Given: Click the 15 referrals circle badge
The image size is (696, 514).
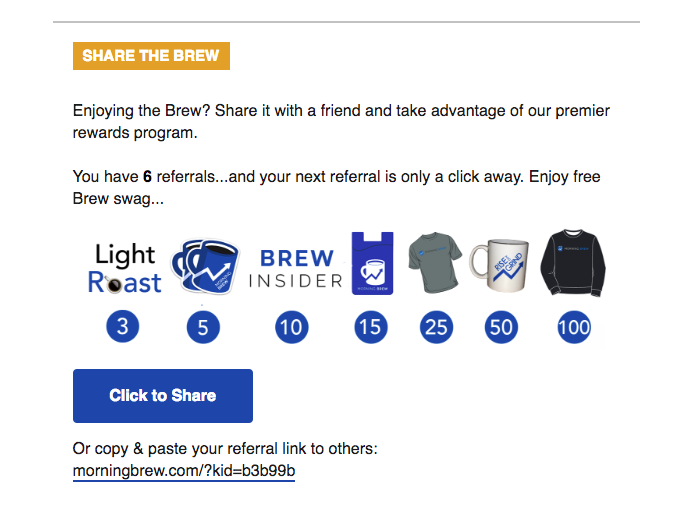Looking at the screenshot, I should pos(371,328).
